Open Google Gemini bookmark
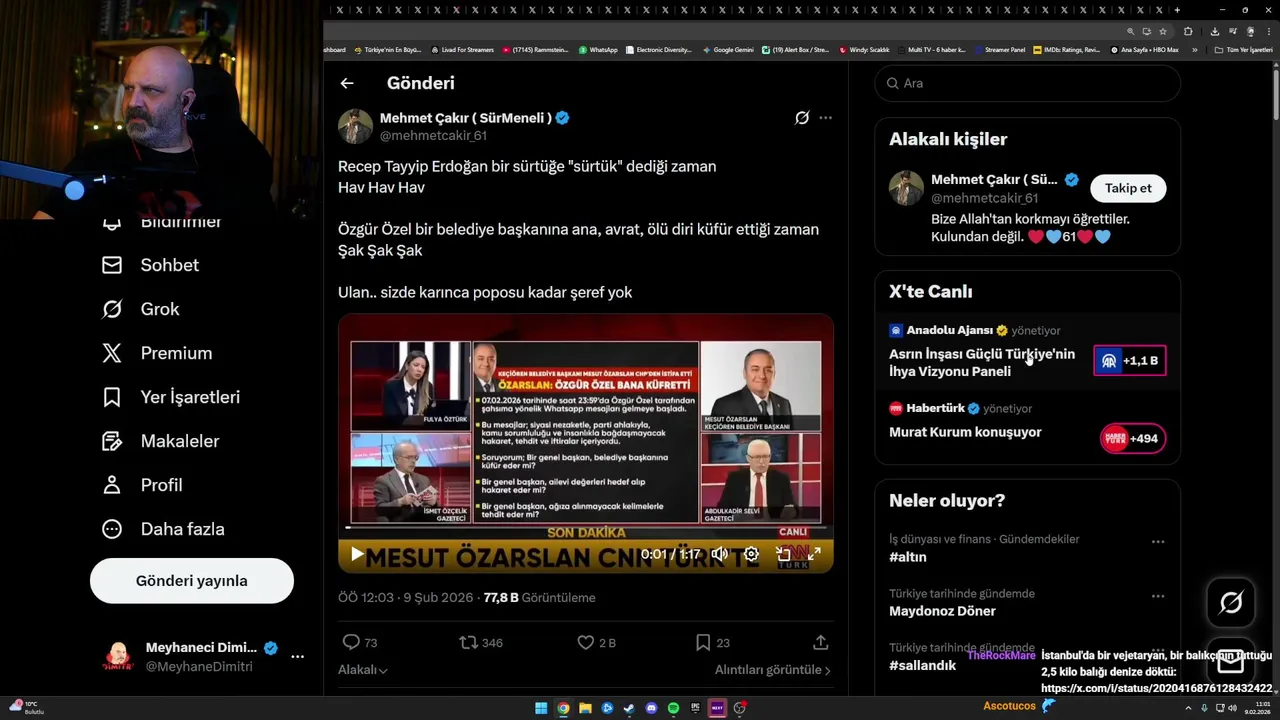Image resolution: width=1280 pixels, height=720 pixels. click(x=728, y=50)
